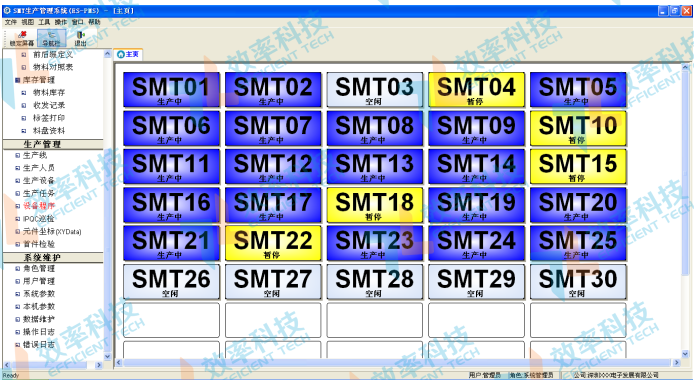Open the paused SMT22 line tile
This screenshot has width=694, height=380.
tap(273, 243)
